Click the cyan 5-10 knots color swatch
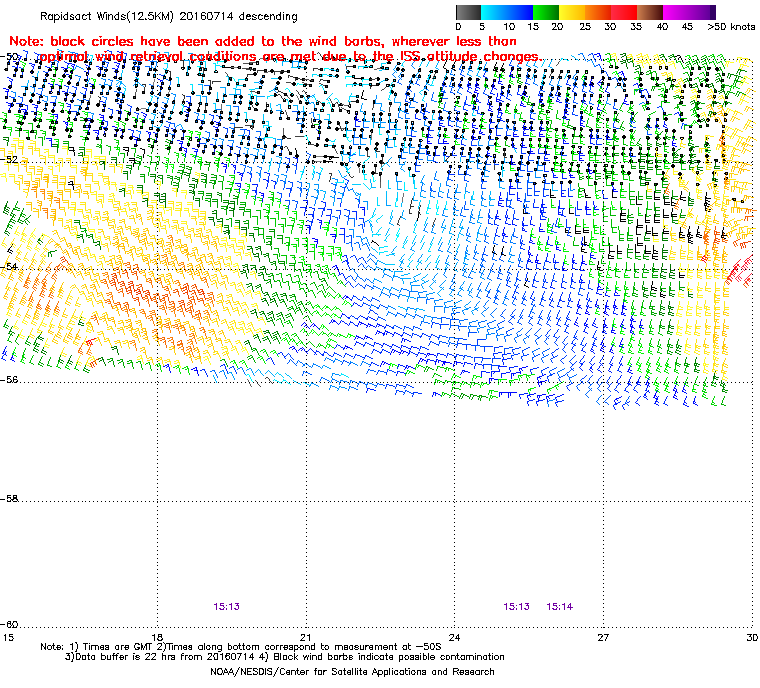Viewport: 760px width, 688px height. click(x=494, y=12)
